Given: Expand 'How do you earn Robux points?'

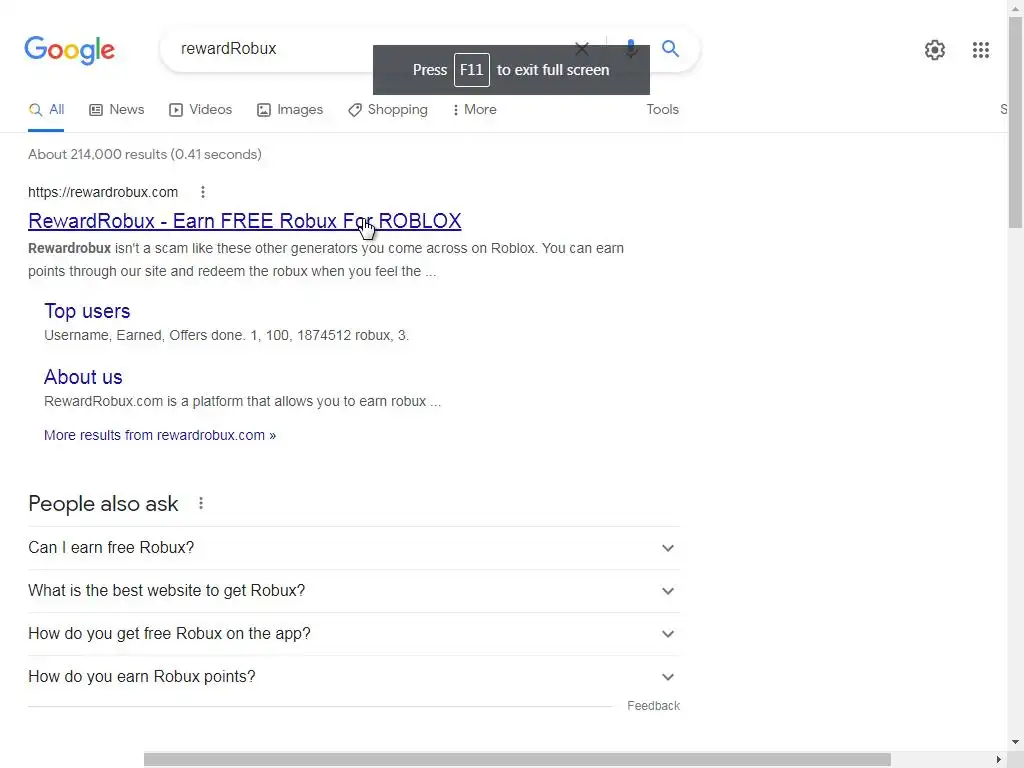Looking at the screenshot, I should pyautogui.click(x=354, y=677).
